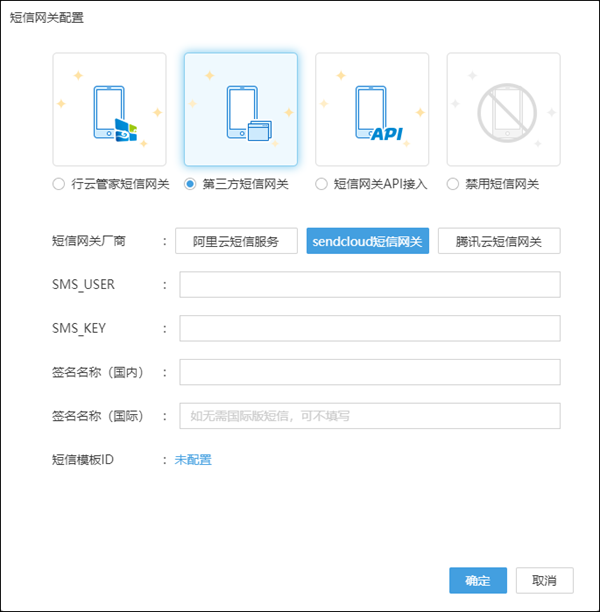This screenshot has width=600, height=612.
Task: Enable the 短信网关API接入 radio option
Action: pos(321,184)
